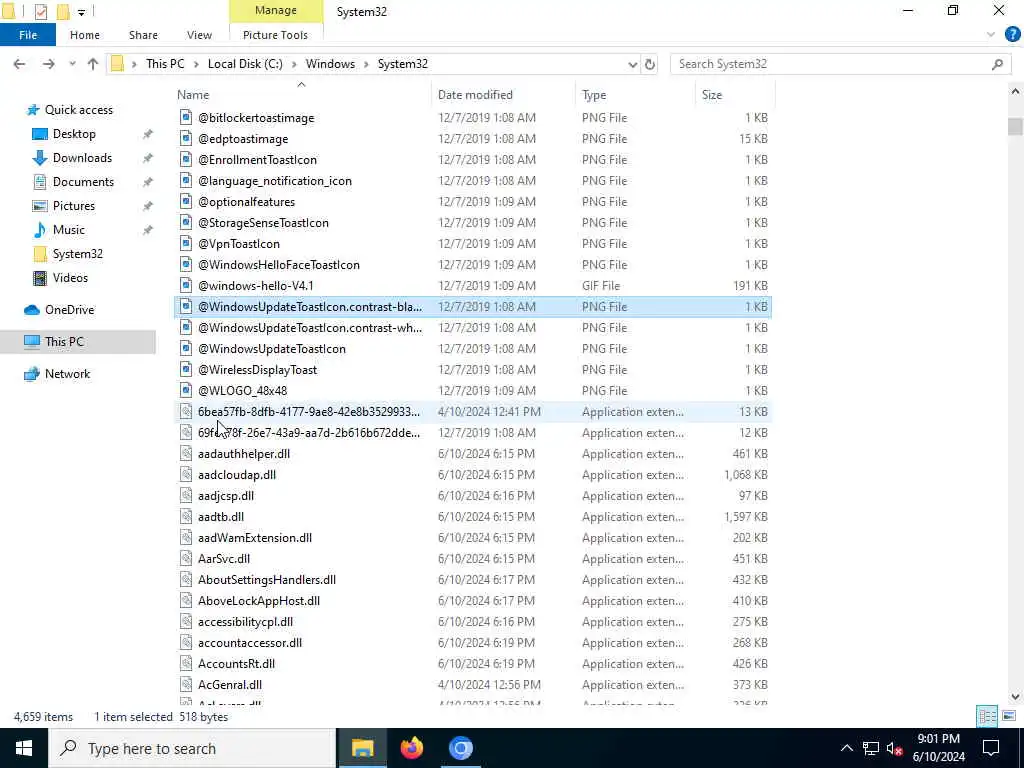Click the Properties quick access toolbar icon

pos(40,11)
